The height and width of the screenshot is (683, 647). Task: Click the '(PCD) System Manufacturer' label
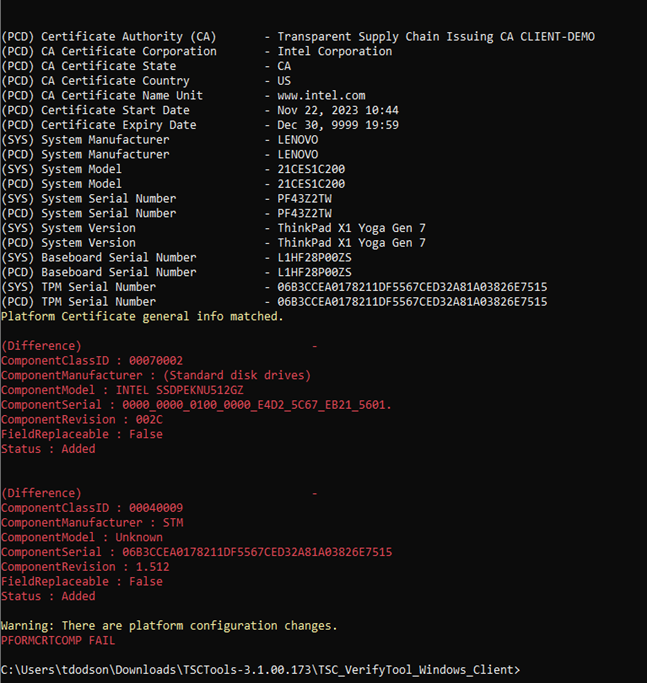[x=85, y=155]
